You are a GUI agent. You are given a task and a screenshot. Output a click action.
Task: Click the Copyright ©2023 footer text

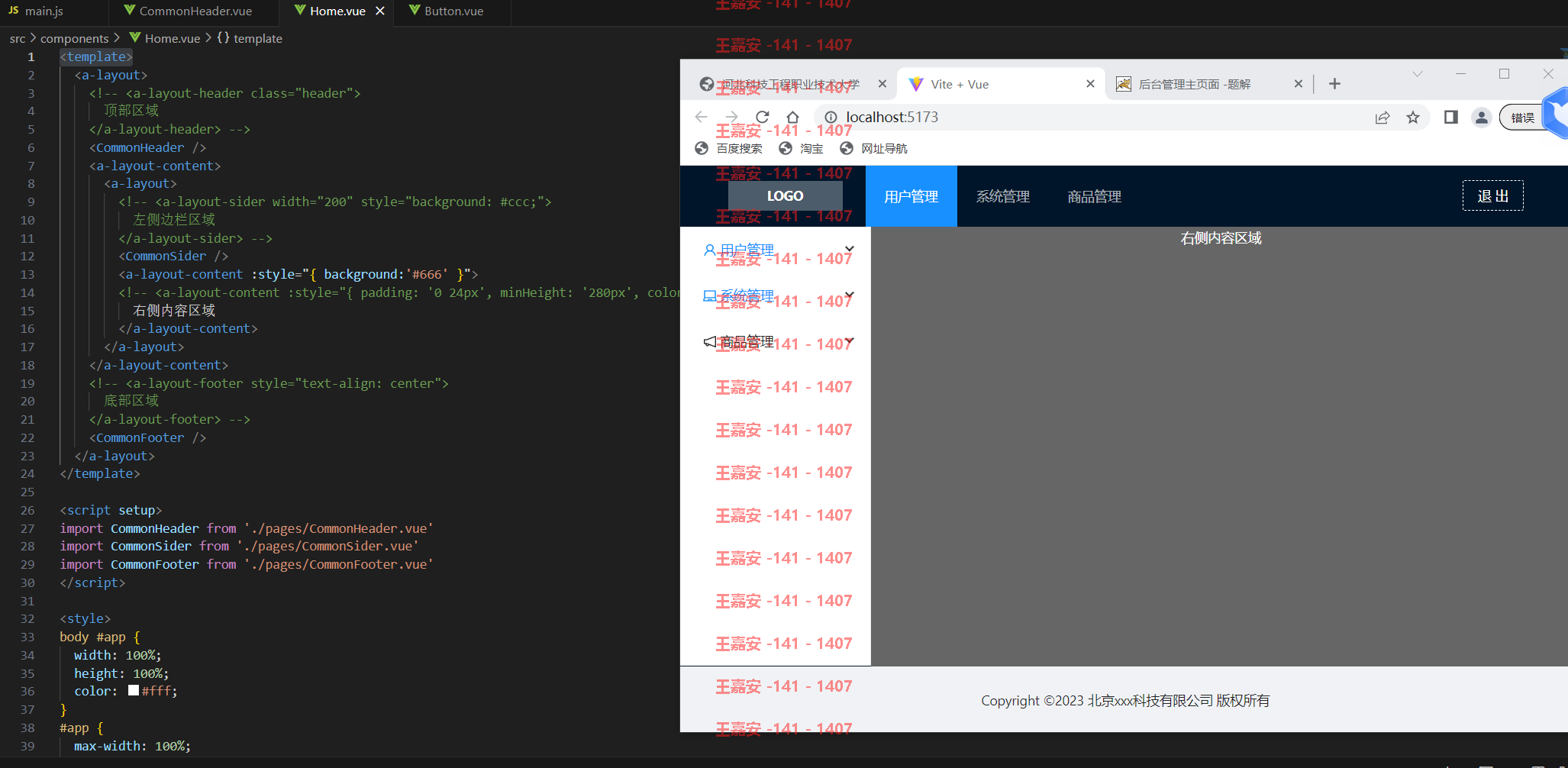coord(1125,700)
